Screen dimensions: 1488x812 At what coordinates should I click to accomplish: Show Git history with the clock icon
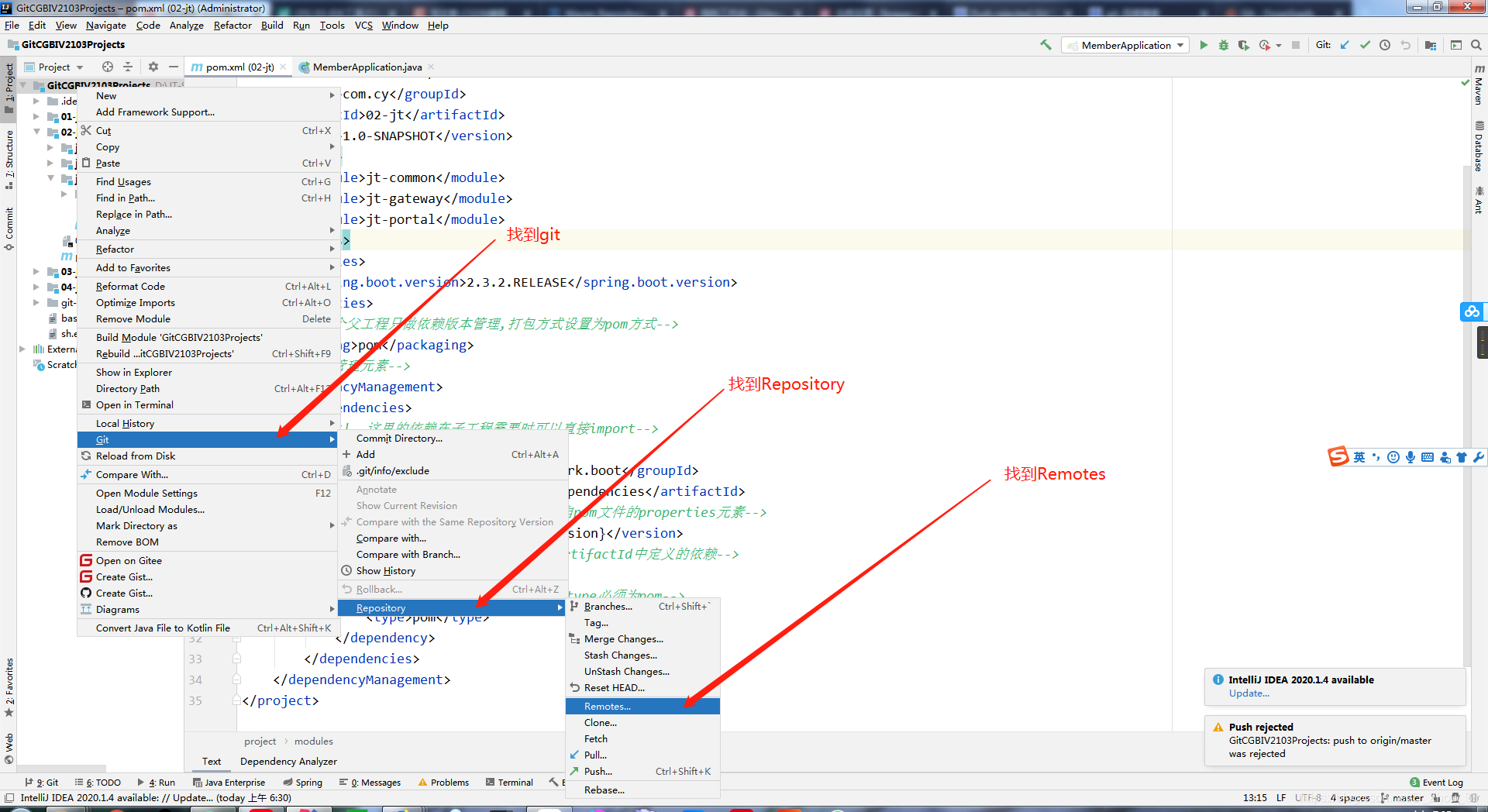coord(1385,45)
